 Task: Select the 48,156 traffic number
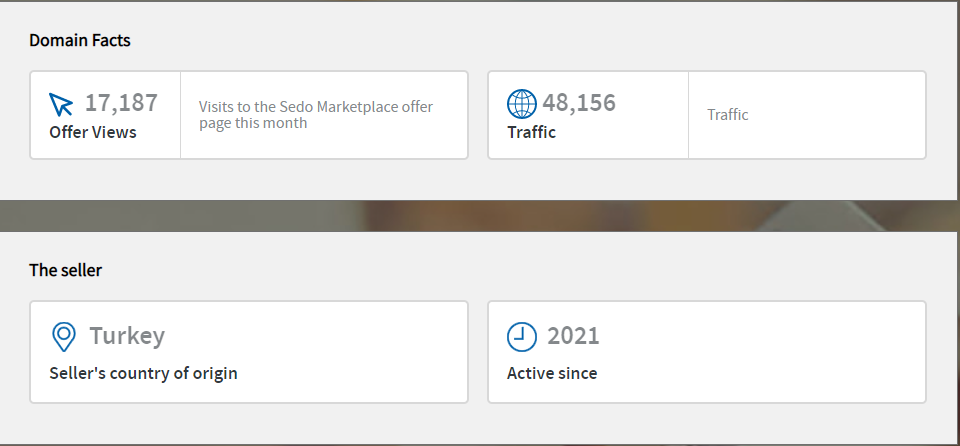click(x=579, y=103)
